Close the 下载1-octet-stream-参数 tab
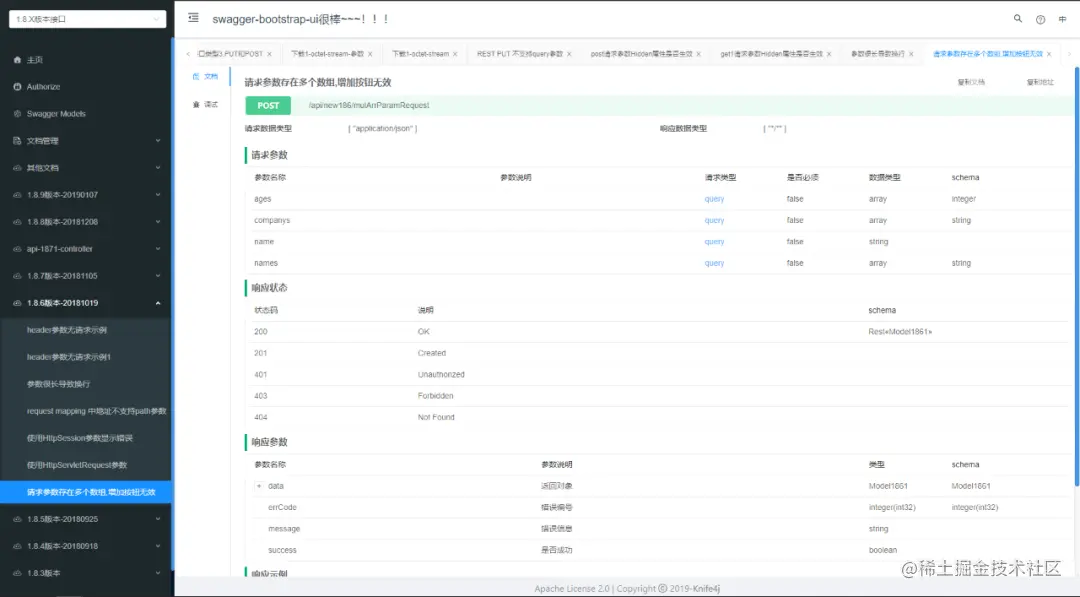1080x597 pixels. coord(370,54)
